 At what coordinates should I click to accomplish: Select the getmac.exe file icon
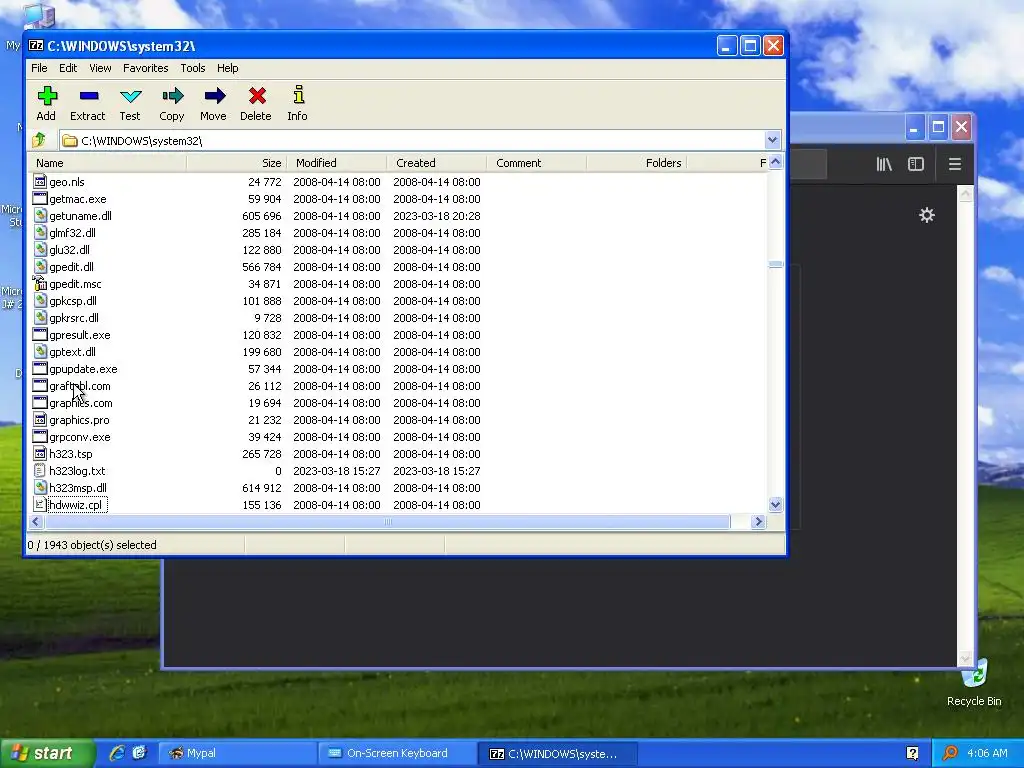pos(40,199)
